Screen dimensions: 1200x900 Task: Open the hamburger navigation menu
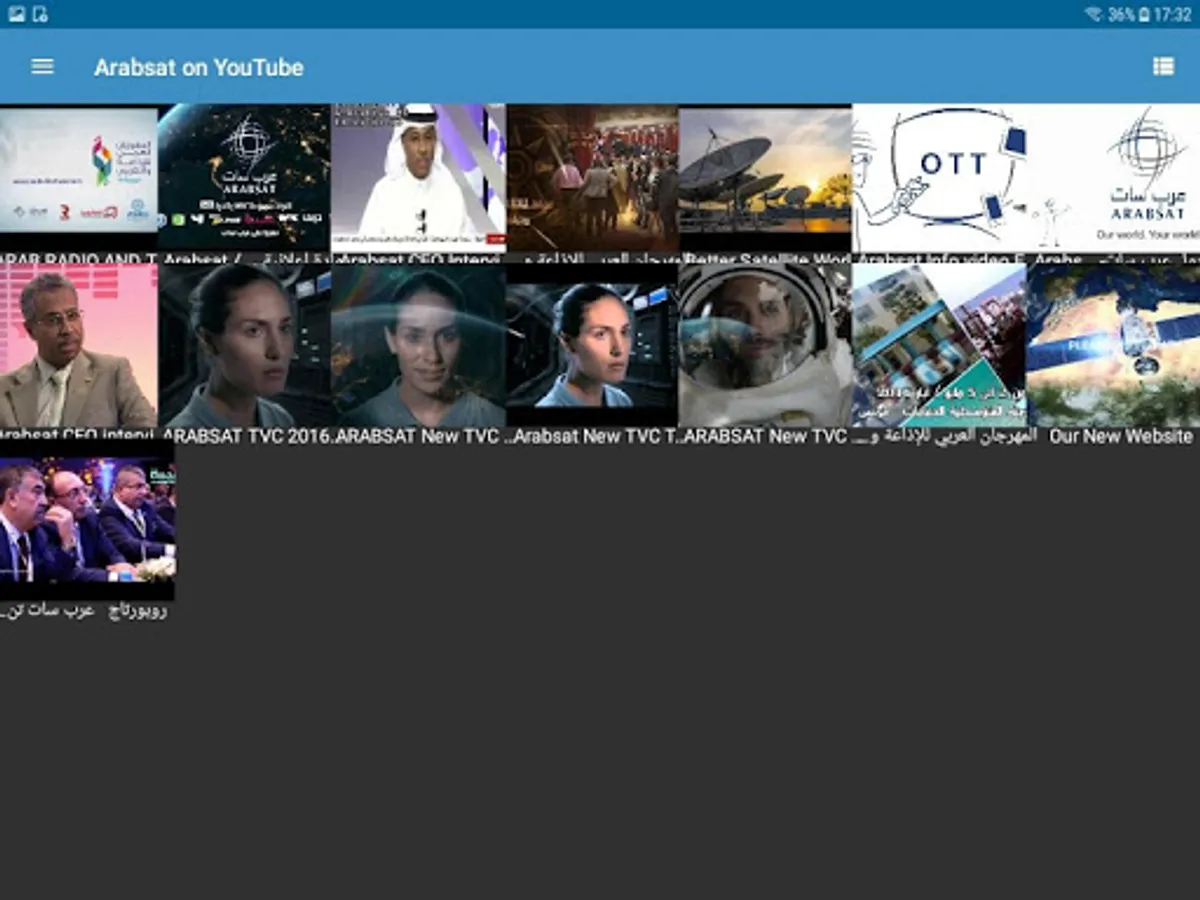pyautogui.click(x=42, y=67)
